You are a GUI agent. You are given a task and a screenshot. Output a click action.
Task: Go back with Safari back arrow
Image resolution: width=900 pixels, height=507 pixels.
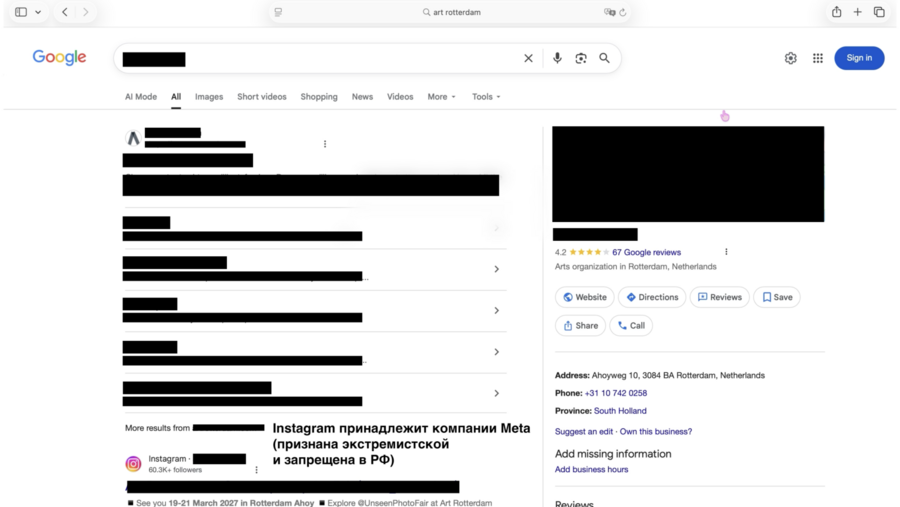(65, 12)
